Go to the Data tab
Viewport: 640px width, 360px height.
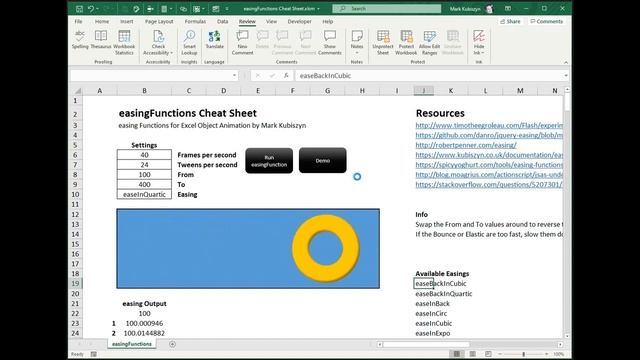tap(222, 21)
